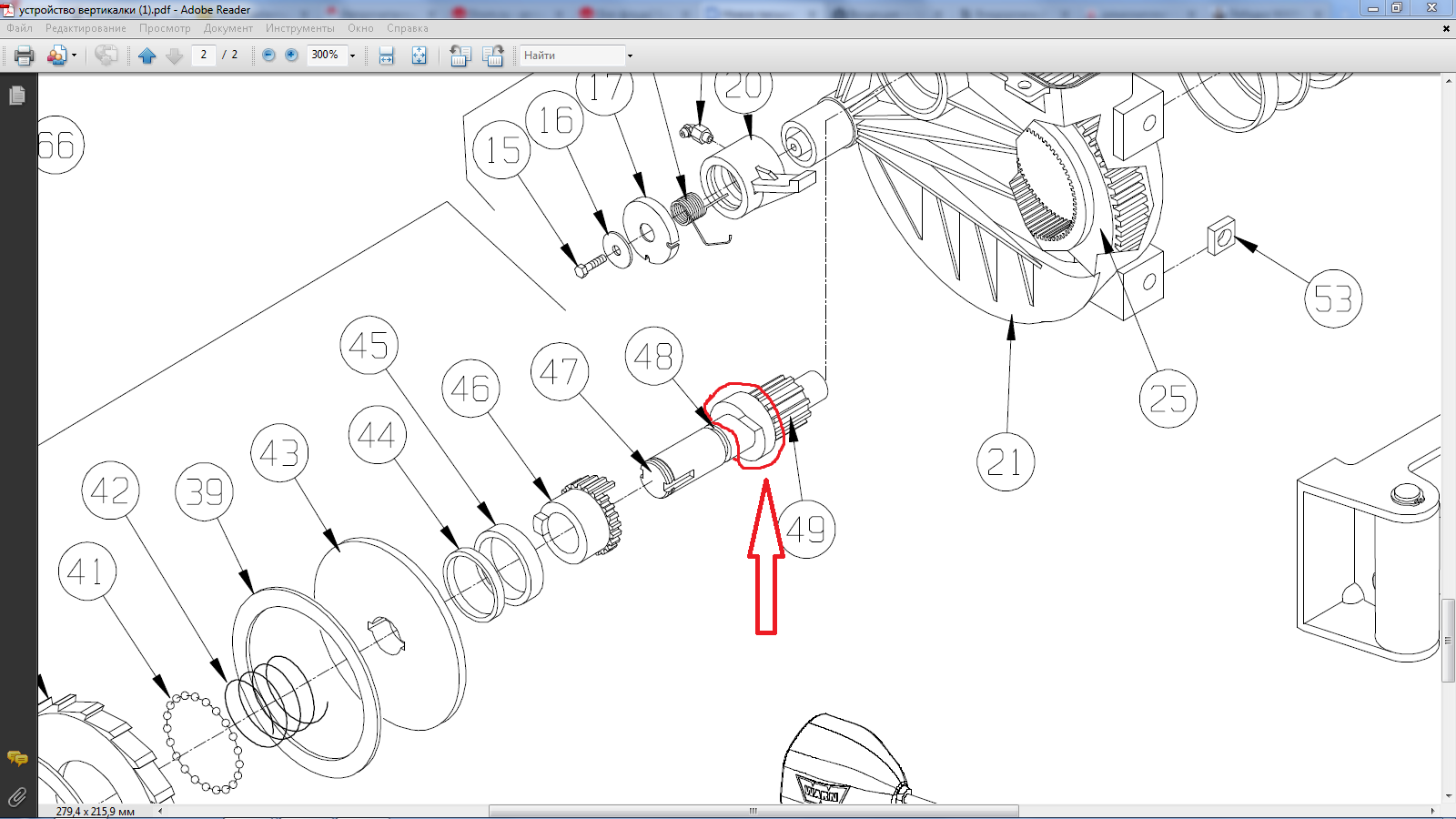This screenshot has height=819, width=1456.
Task: Open the Справка menu
Action: point(407,28)
